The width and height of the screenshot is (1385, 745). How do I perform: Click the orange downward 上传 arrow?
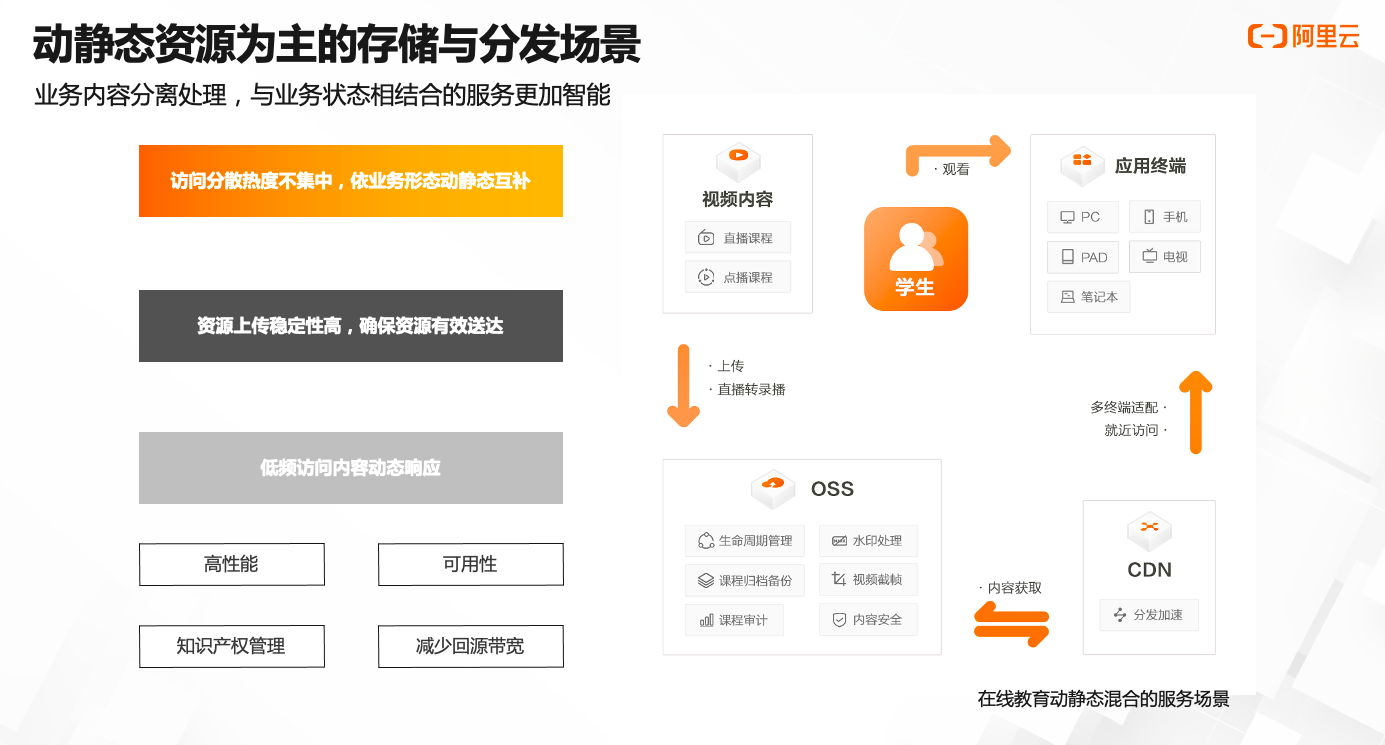683,386
